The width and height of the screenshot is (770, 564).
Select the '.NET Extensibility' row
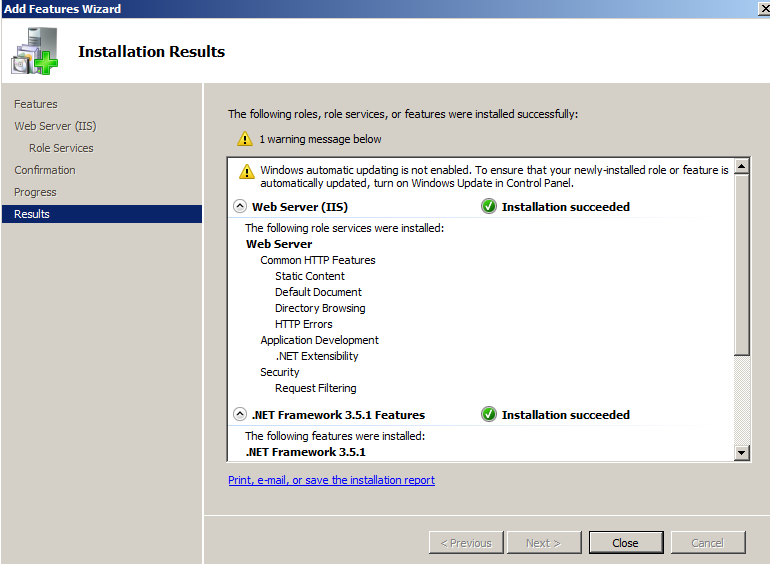click(x=317, y=356)
